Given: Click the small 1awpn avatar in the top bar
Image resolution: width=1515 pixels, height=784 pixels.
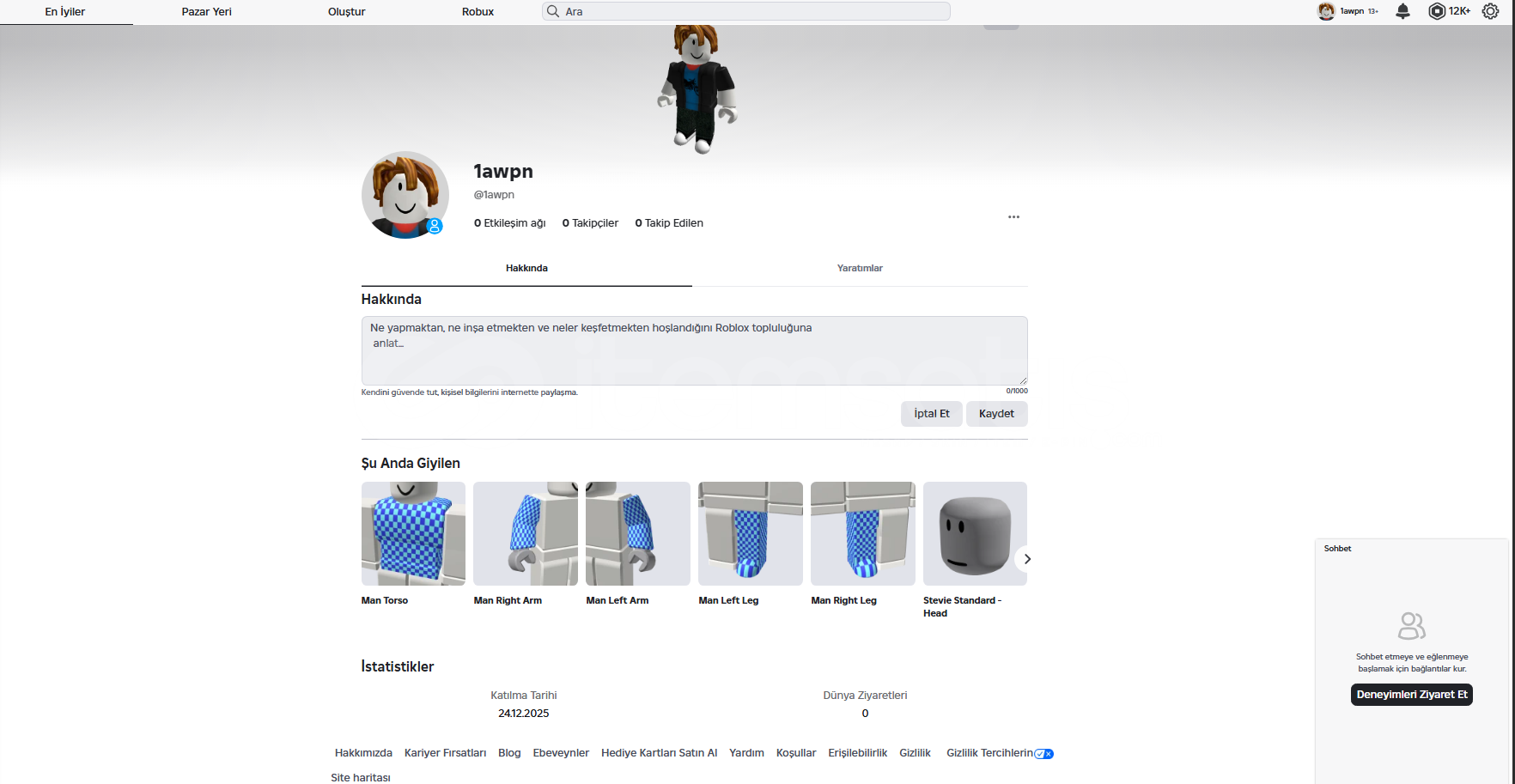Looking at the screenshot, I should click(1326, 11).
